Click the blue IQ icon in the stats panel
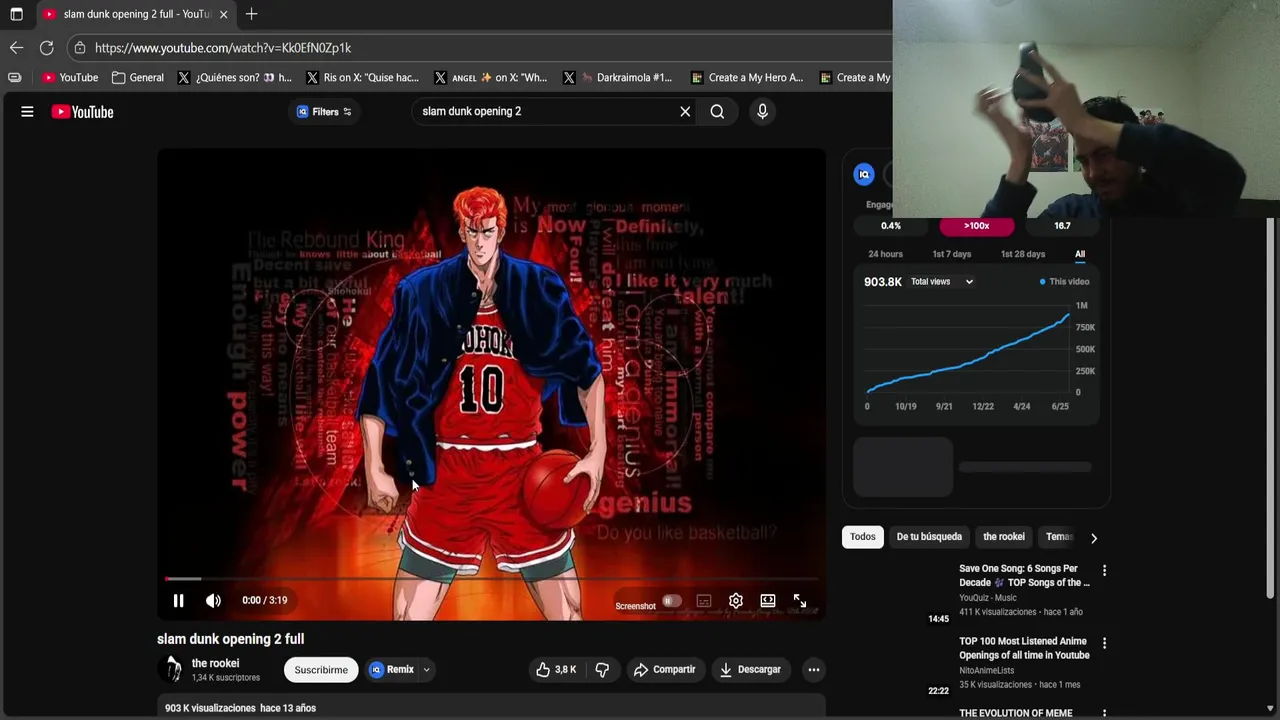Screen dimensions: 1280x720 [864, 174]
